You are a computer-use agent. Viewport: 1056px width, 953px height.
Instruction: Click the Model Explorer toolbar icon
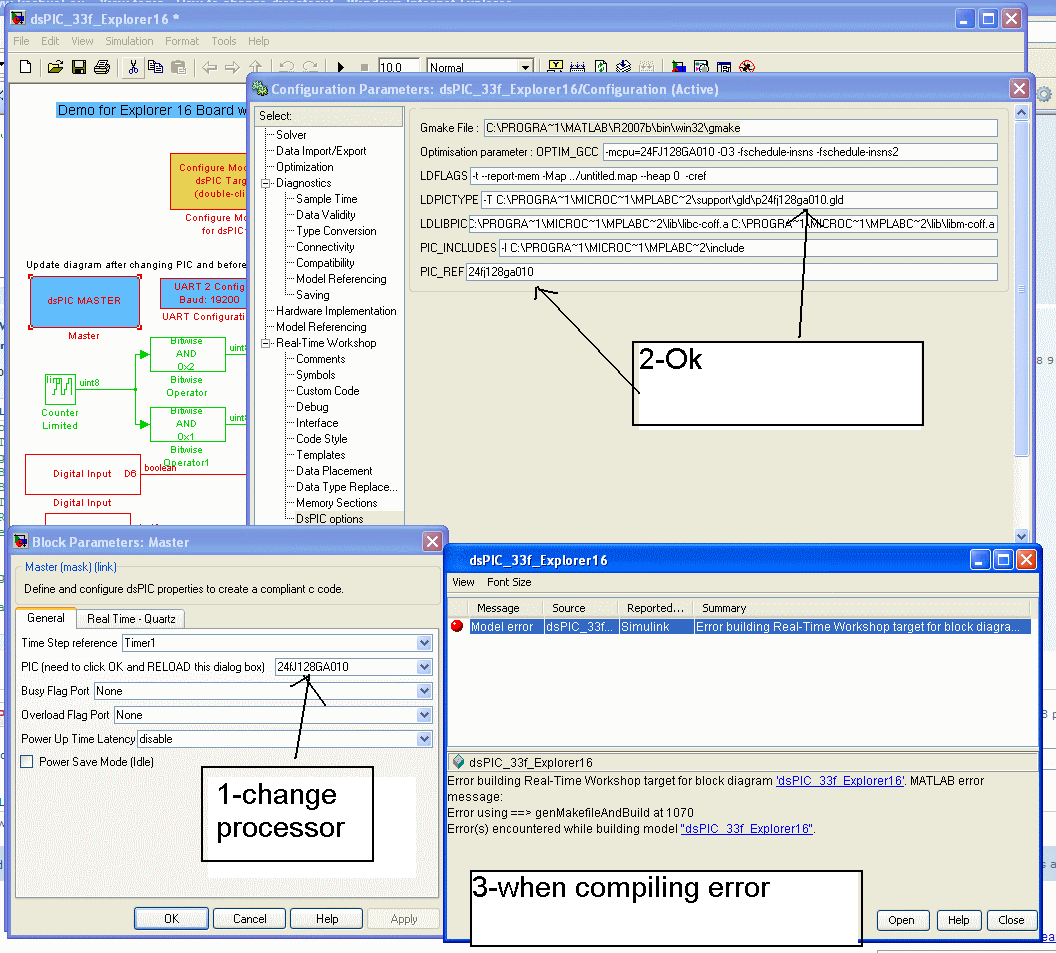click(x=701, y=67)
